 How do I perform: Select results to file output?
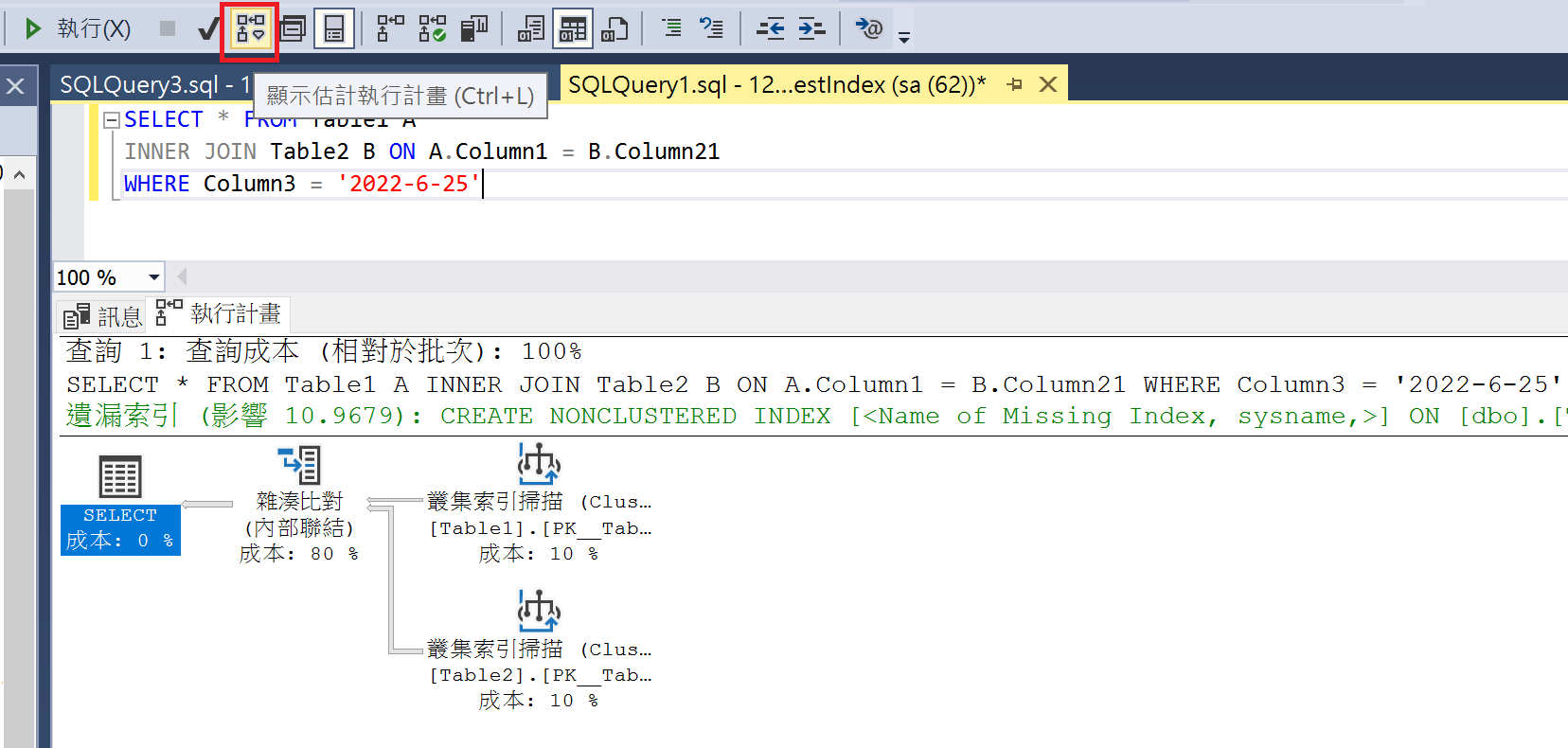point(615,28)
